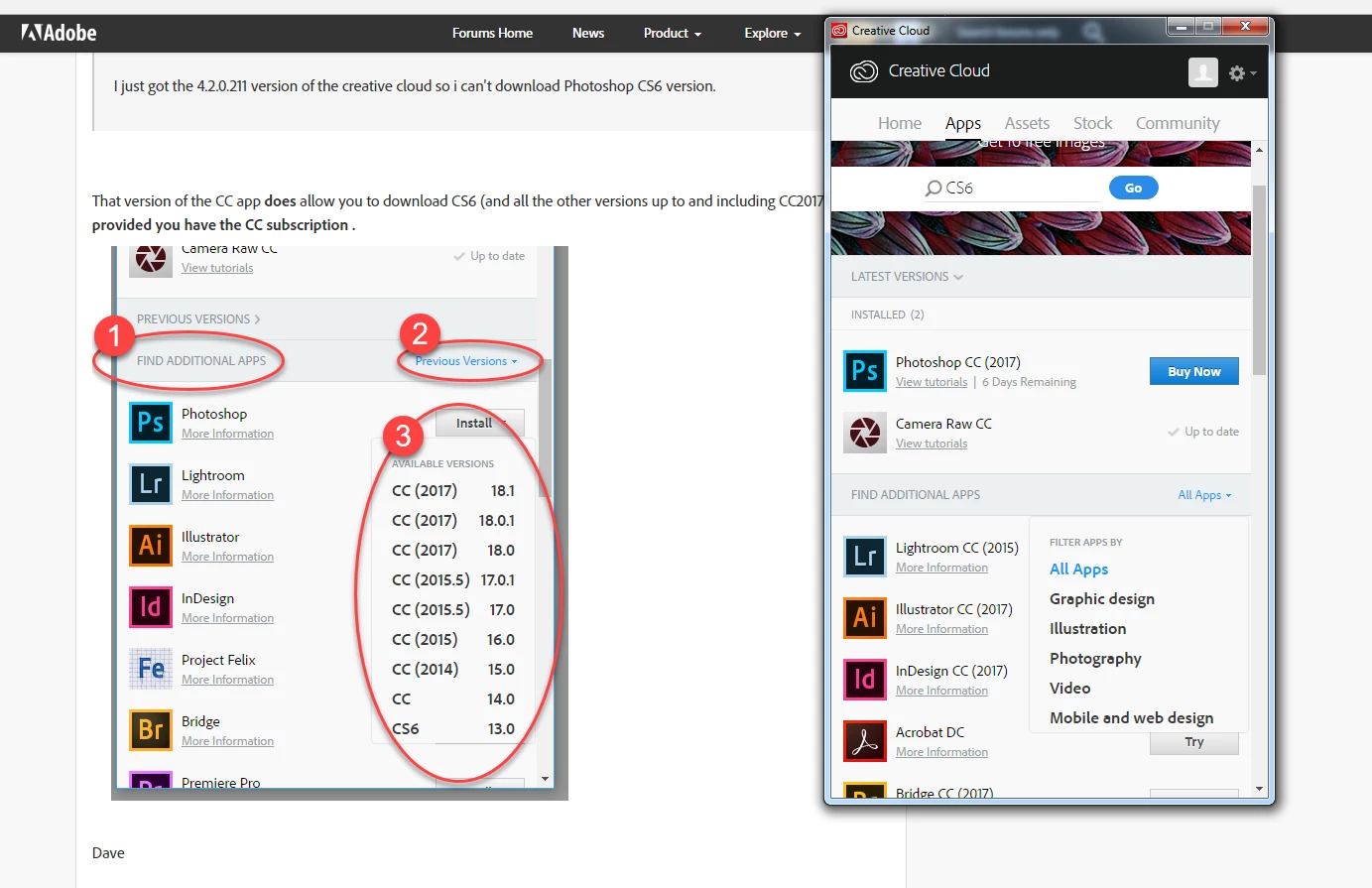Screen dimensions: 1372x888
Task: Click the scrollbar up arrow in Creative Cloud
Action: pyautogui.click(x=1259, y=149)
